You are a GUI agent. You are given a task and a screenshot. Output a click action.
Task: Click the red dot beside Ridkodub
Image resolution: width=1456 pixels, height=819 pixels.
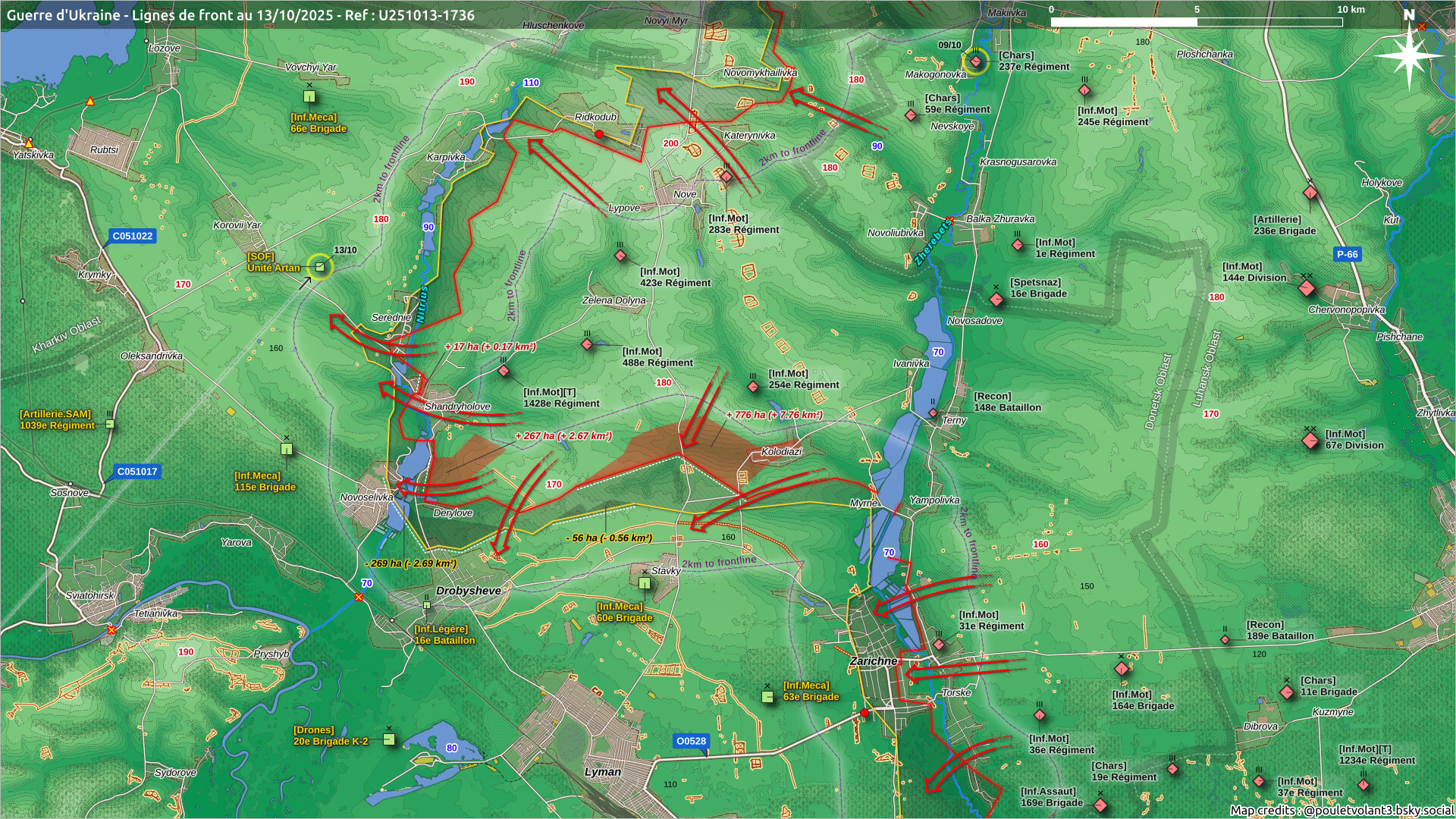click(x=599, y=134)
